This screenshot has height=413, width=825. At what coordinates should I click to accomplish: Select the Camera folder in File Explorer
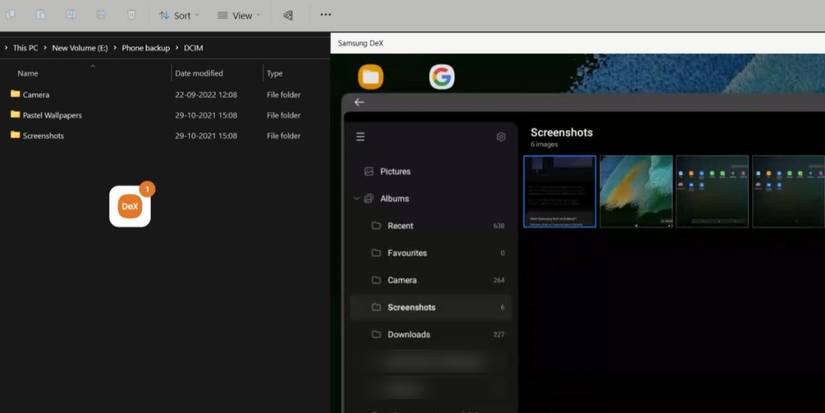click(x=30, y=95)
